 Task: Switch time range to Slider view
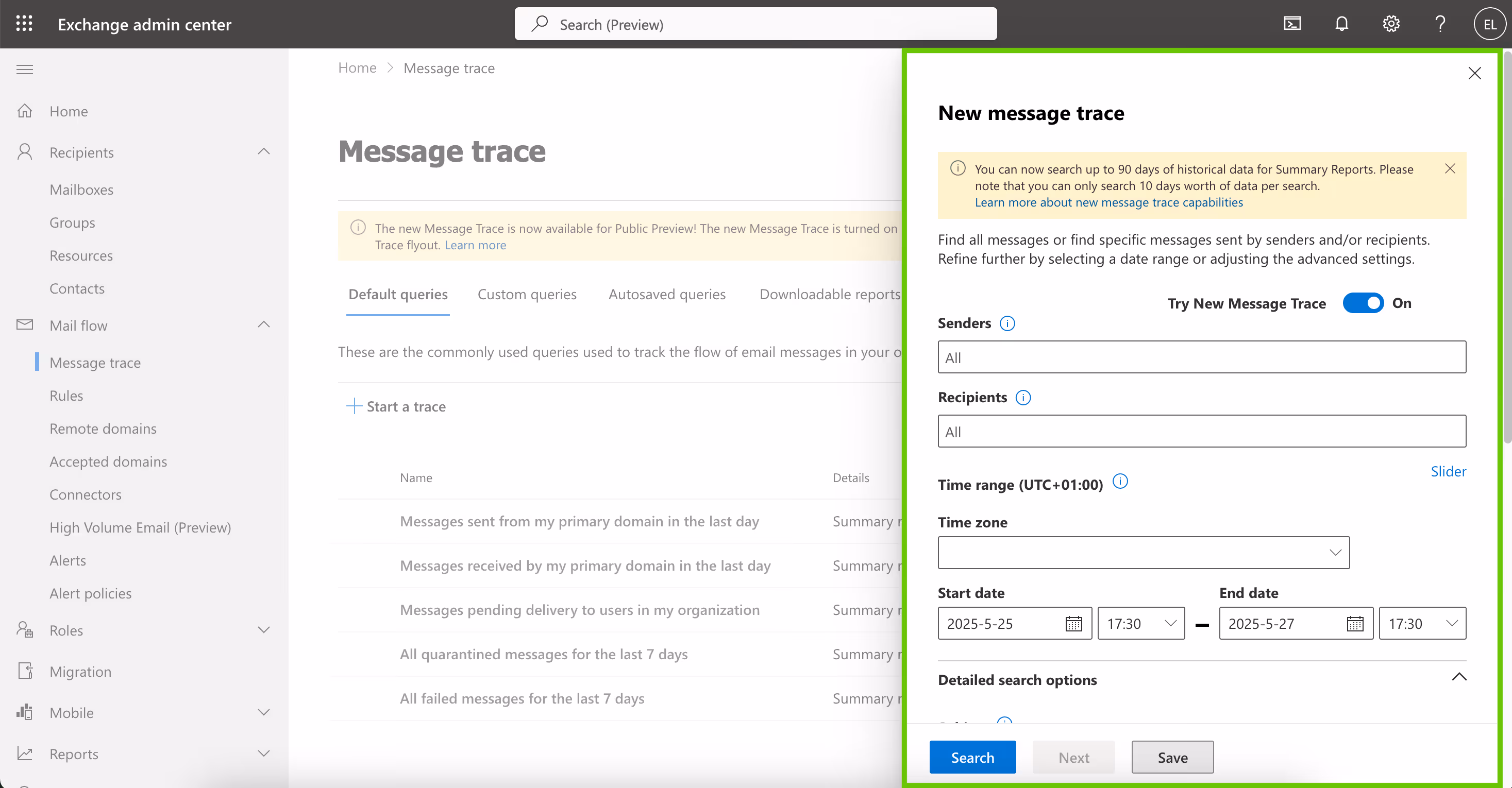pyautogui.click(x=1448, y=472)
